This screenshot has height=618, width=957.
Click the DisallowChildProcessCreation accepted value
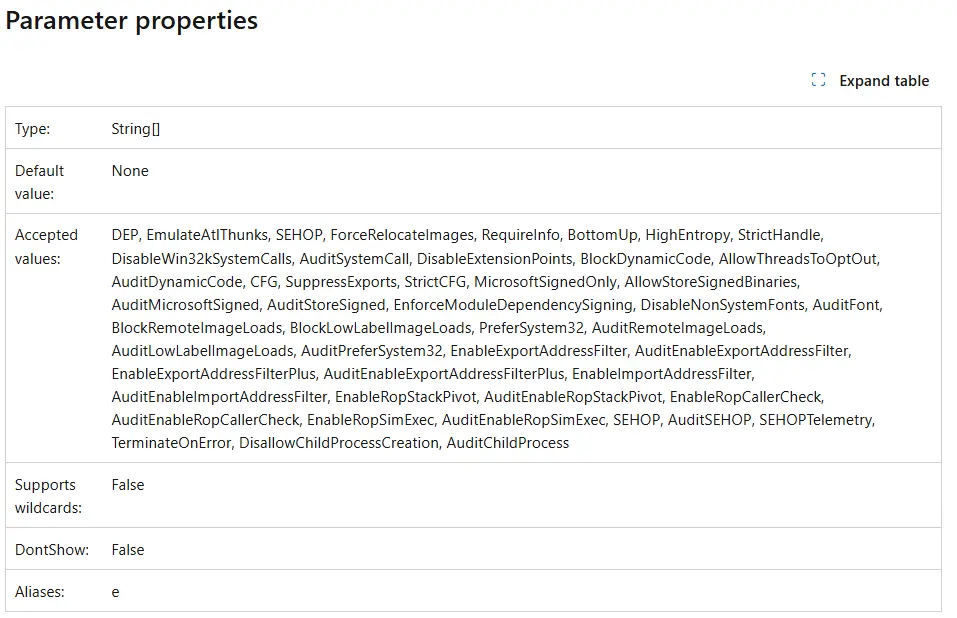tap(339, 443)
